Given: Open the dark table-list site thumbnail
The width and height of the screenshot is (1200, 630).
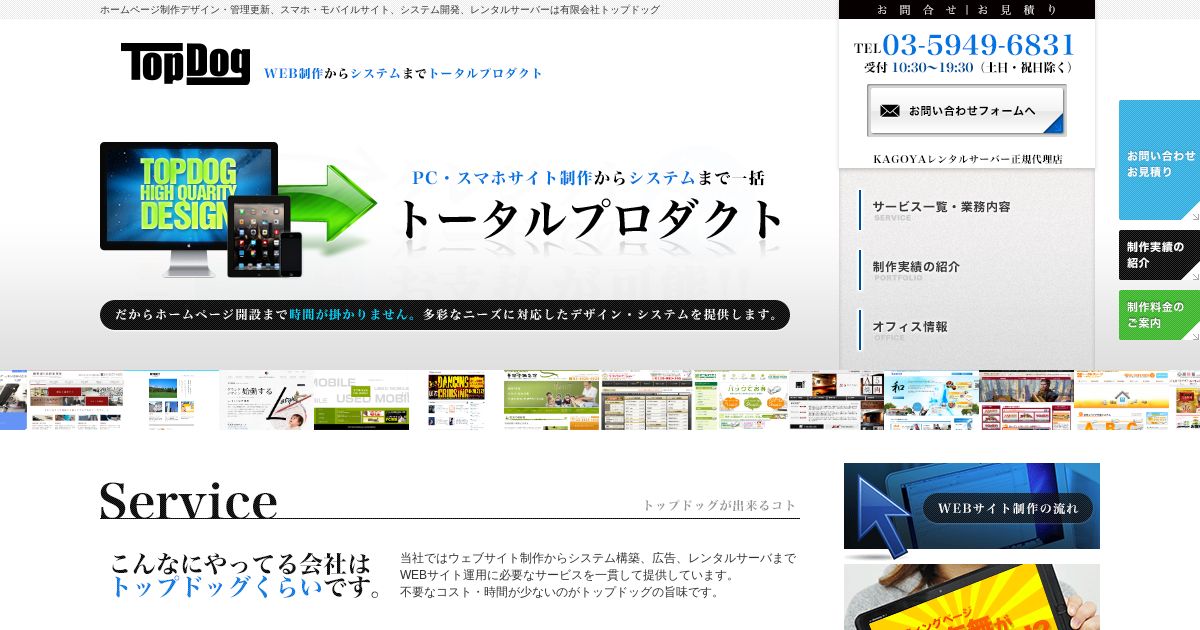Looking at the screenshot, I should point(646,400).
